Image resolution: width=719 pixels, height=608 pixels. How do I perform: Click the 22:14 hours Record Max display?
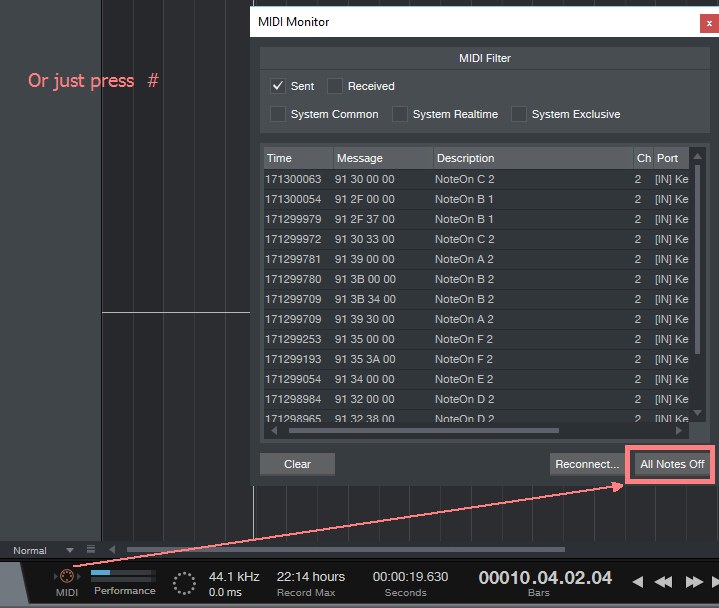(310, 577)
